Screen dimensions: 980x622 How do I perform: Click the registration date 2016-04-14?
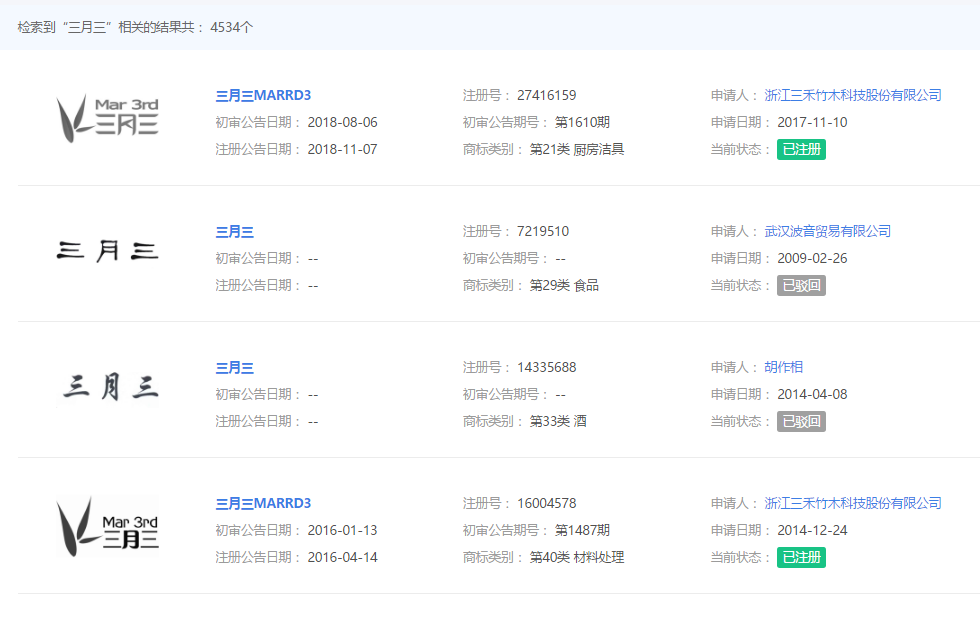coord(342,558)
